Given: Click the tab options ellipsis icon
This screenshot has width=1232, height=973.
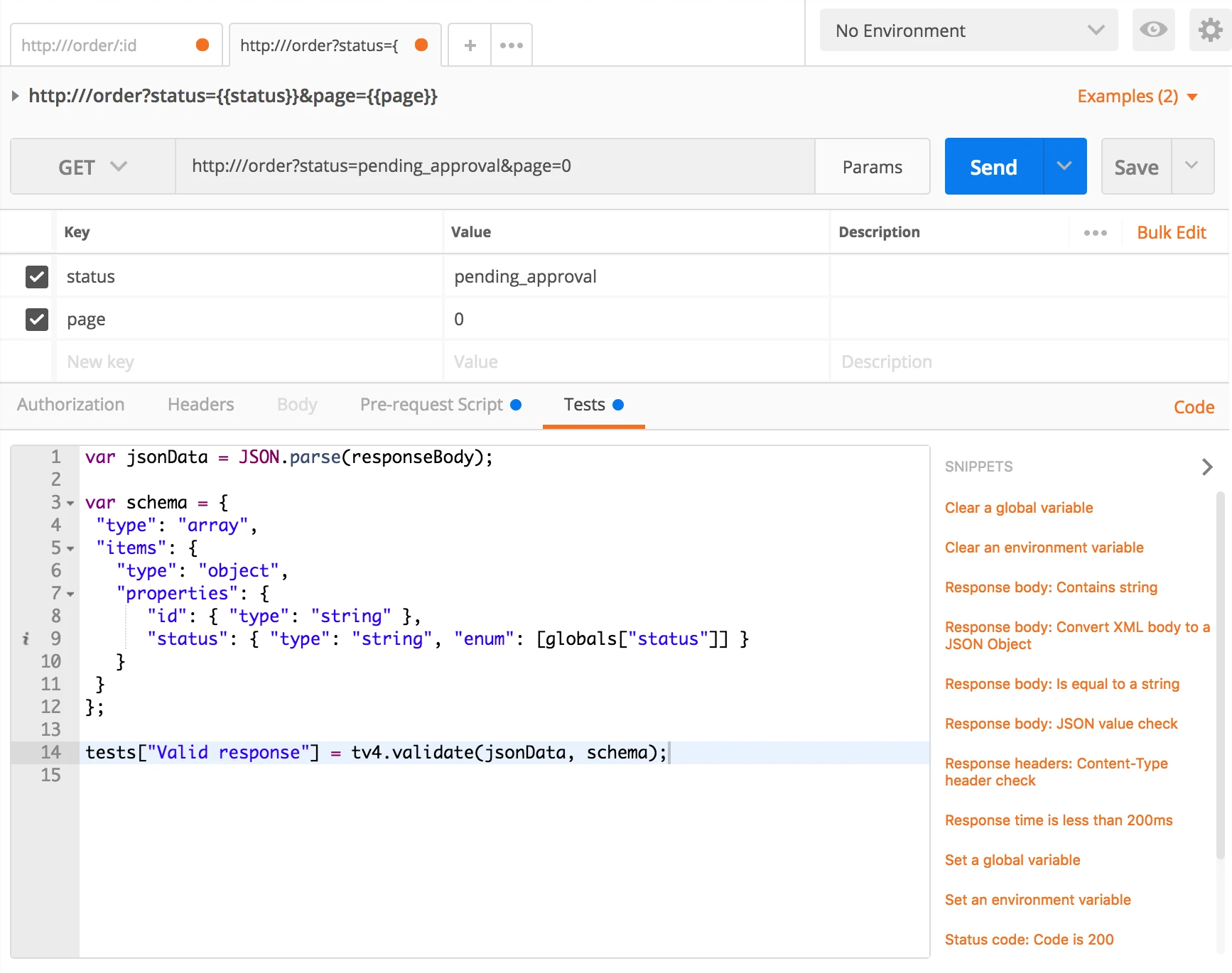Looking at the screenshot, I should (511, 45).
